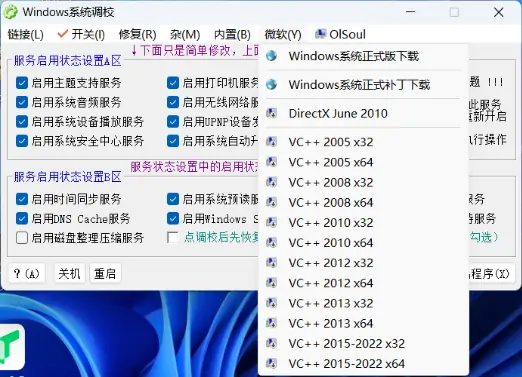Select Windows系统正式补丁下载 menu entry
The width and height of the screenshot is (522, 377).
[x=363, y=84]
